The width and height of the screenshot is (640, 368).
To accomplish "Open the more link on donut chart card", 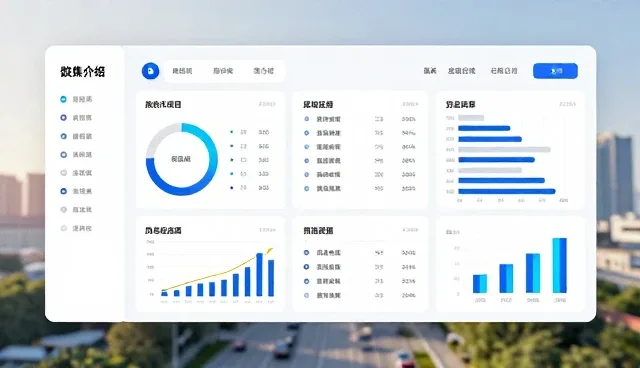I will tap(267, 104).
